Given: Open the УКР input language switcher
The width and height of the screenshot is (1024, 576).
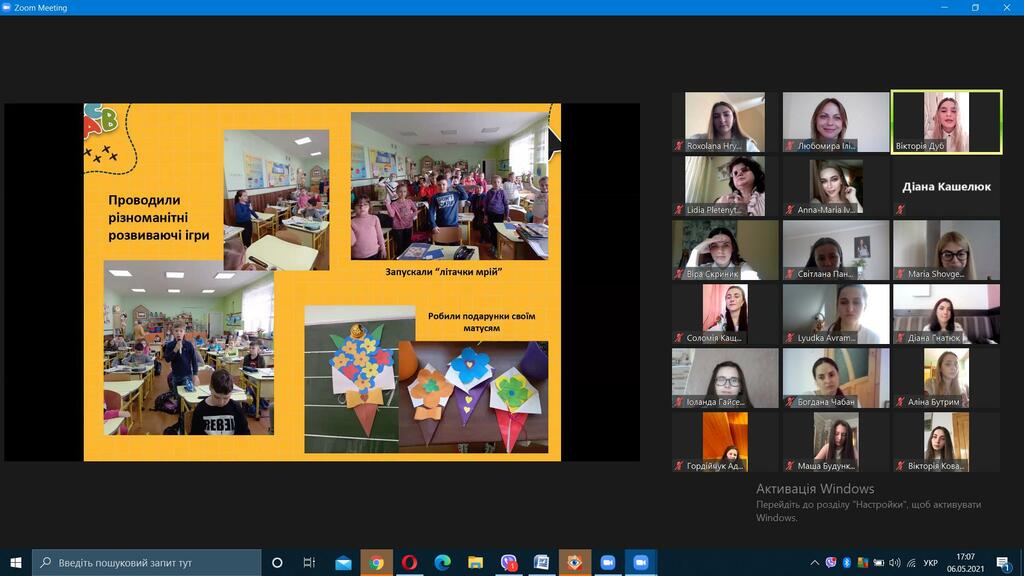Looking at the screenshot, I should click(929, 562).
